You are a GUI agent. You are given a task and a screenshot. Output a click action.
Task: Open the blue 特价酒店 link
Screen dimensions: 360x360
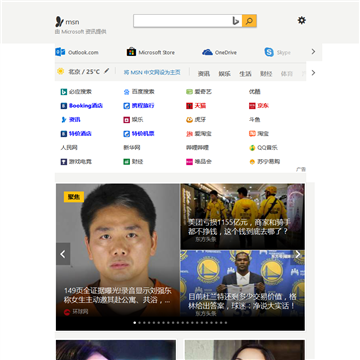[80, 134]
